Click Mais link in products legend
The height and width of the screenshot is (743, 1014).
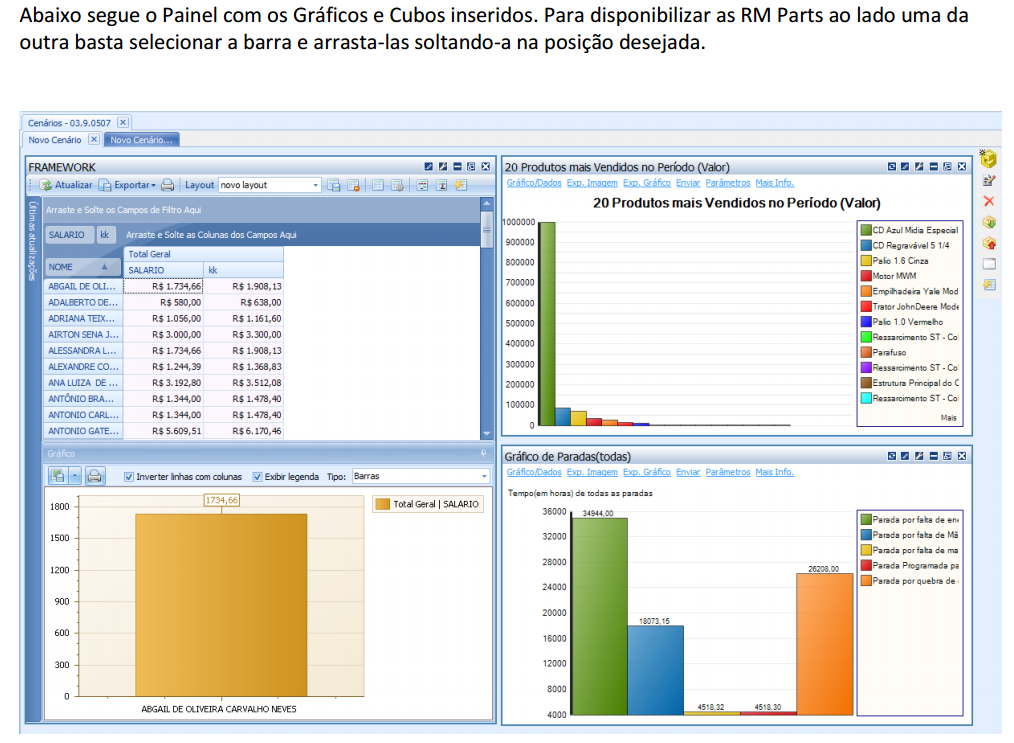point(948,418)
